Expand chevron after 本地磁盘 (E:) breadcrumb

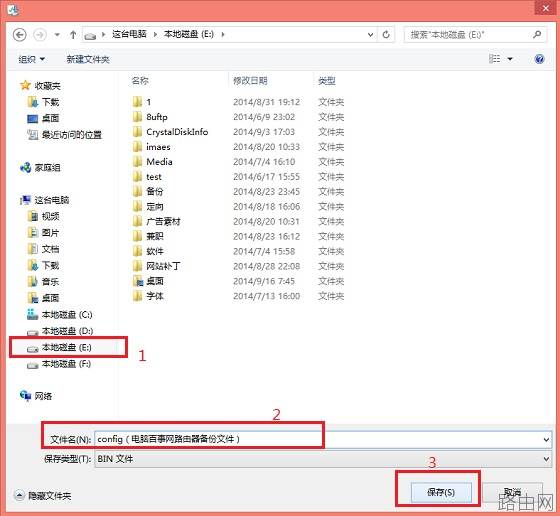(223, 34)
